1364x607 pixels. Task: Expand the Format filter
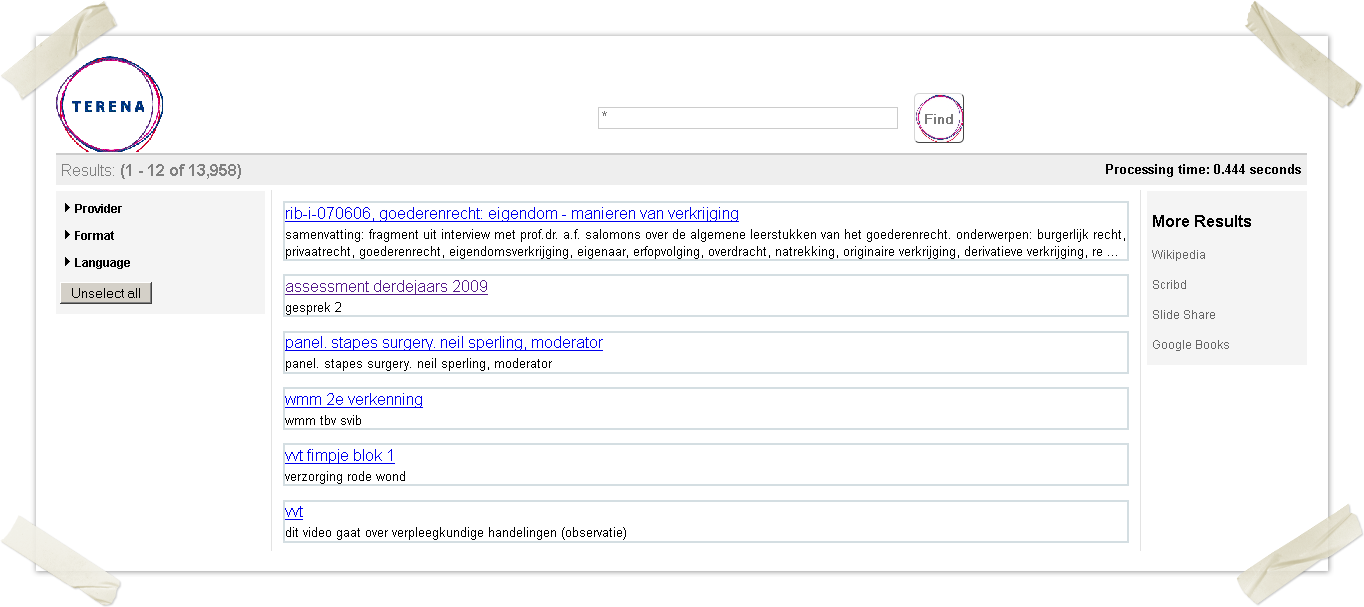click(x=94, y=236)
